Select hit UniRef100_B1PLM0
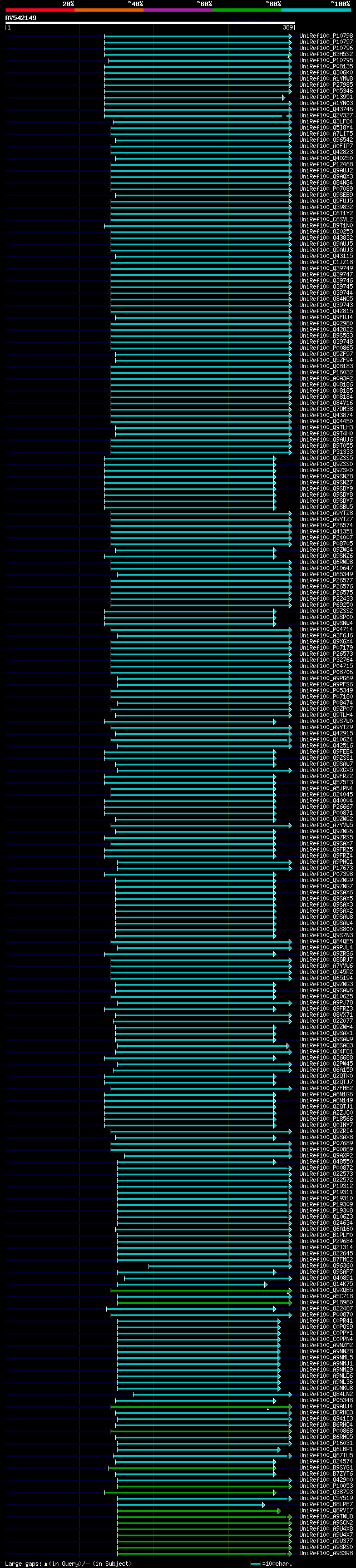 [325, 1235]
